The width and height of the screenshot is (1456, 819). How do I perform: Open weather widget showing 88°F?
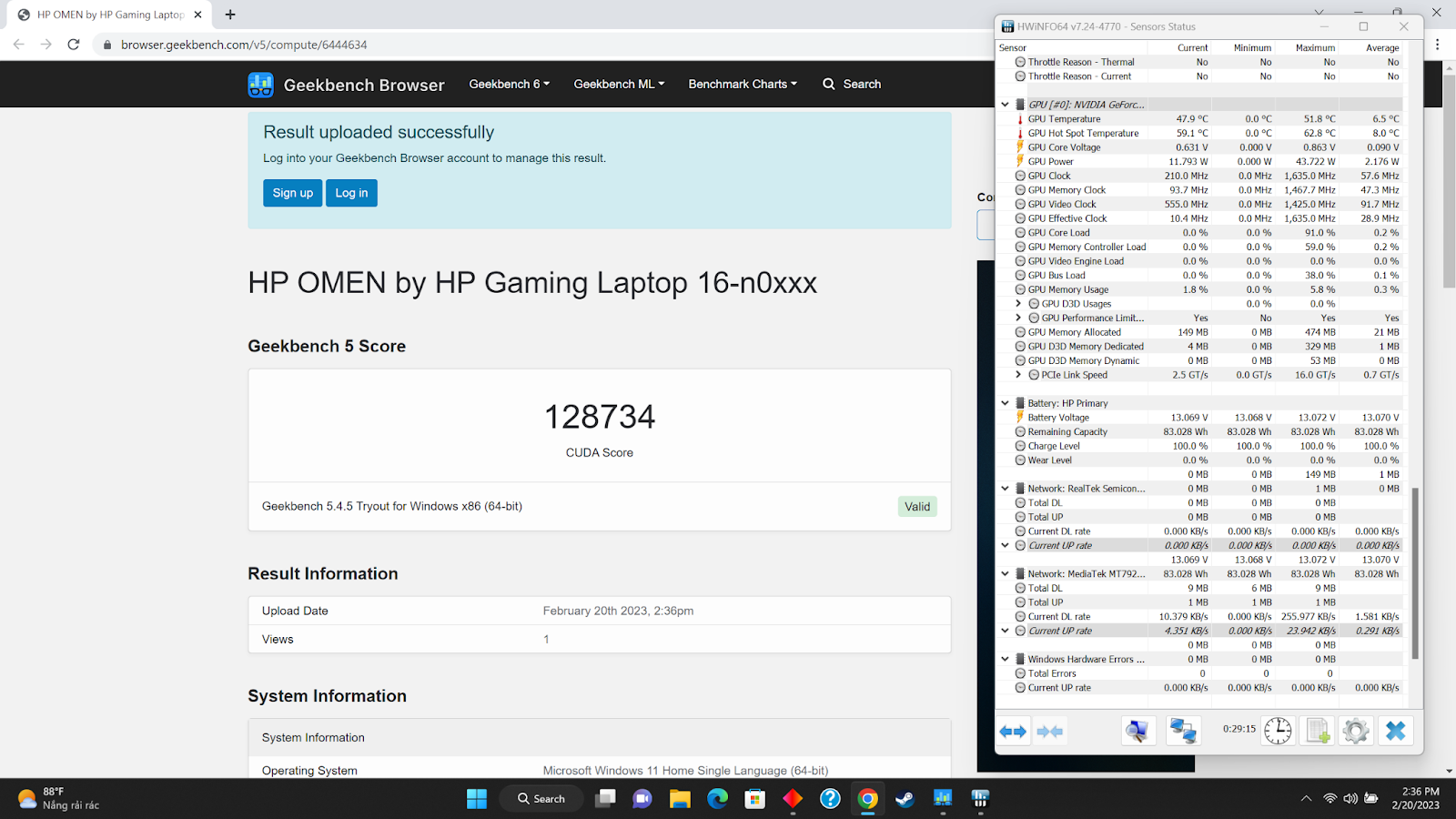tap(59, 798)
